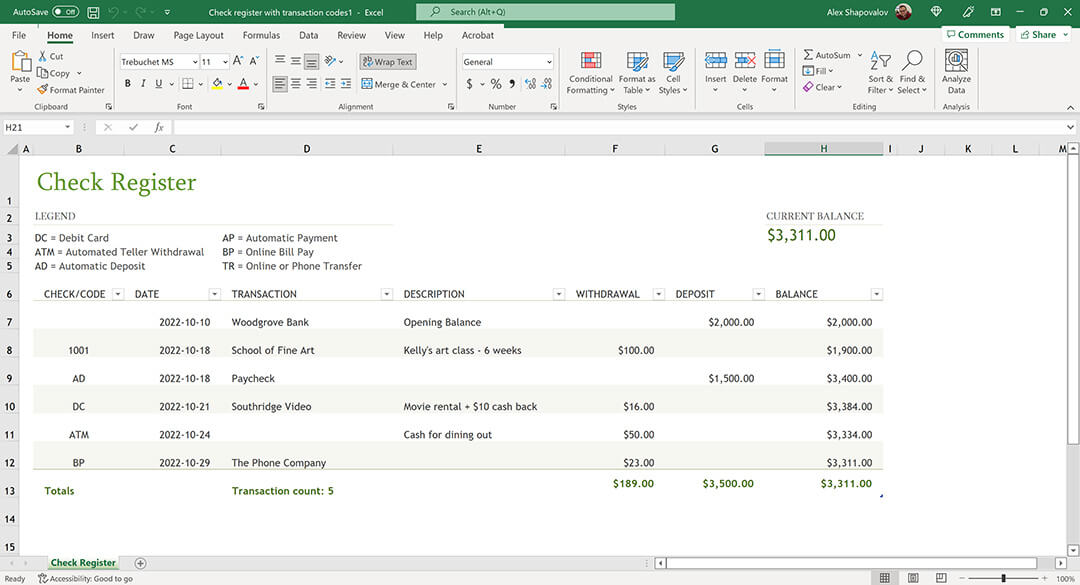Open the Comments pane
Screen dimensions: 1080x585
[975, 34]
